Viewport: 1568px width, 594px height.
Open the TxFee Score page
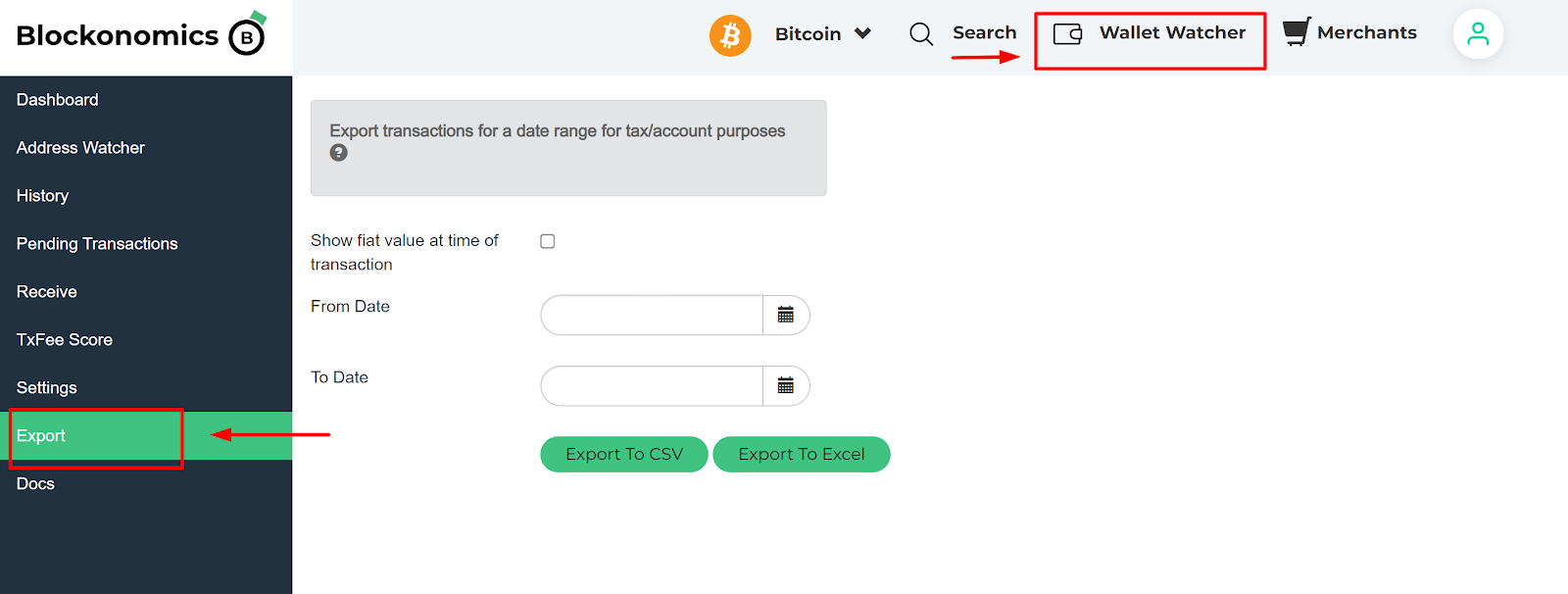(65, 340)
